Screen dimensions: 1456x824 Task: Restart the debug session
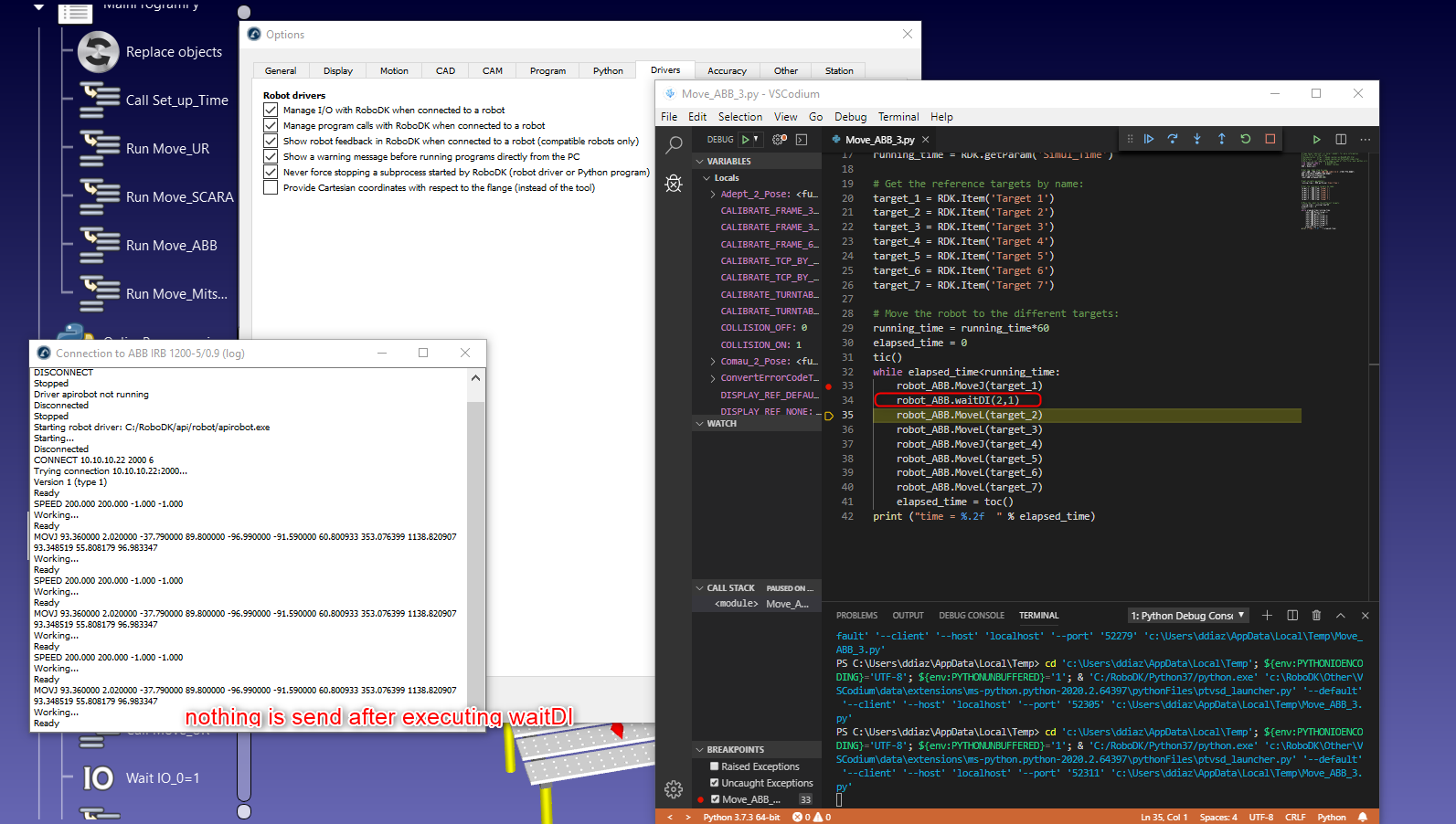point(1246,139)
